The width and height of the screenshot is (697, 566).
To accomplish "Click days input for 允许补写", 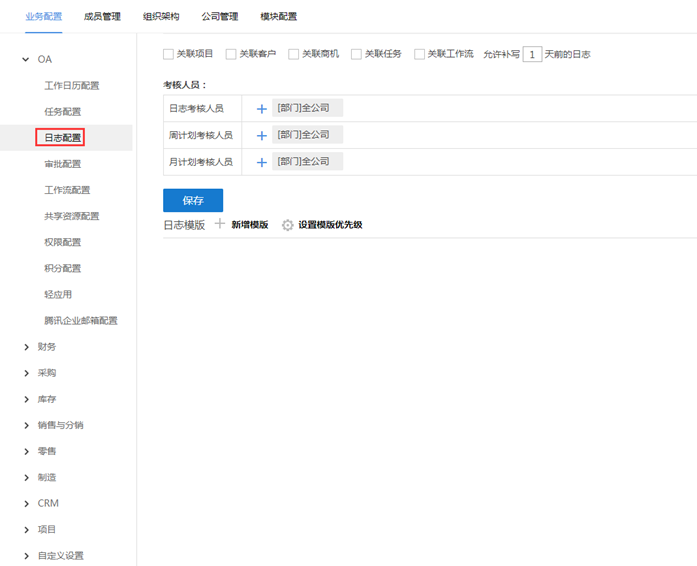I will click(x=532, y=54).
